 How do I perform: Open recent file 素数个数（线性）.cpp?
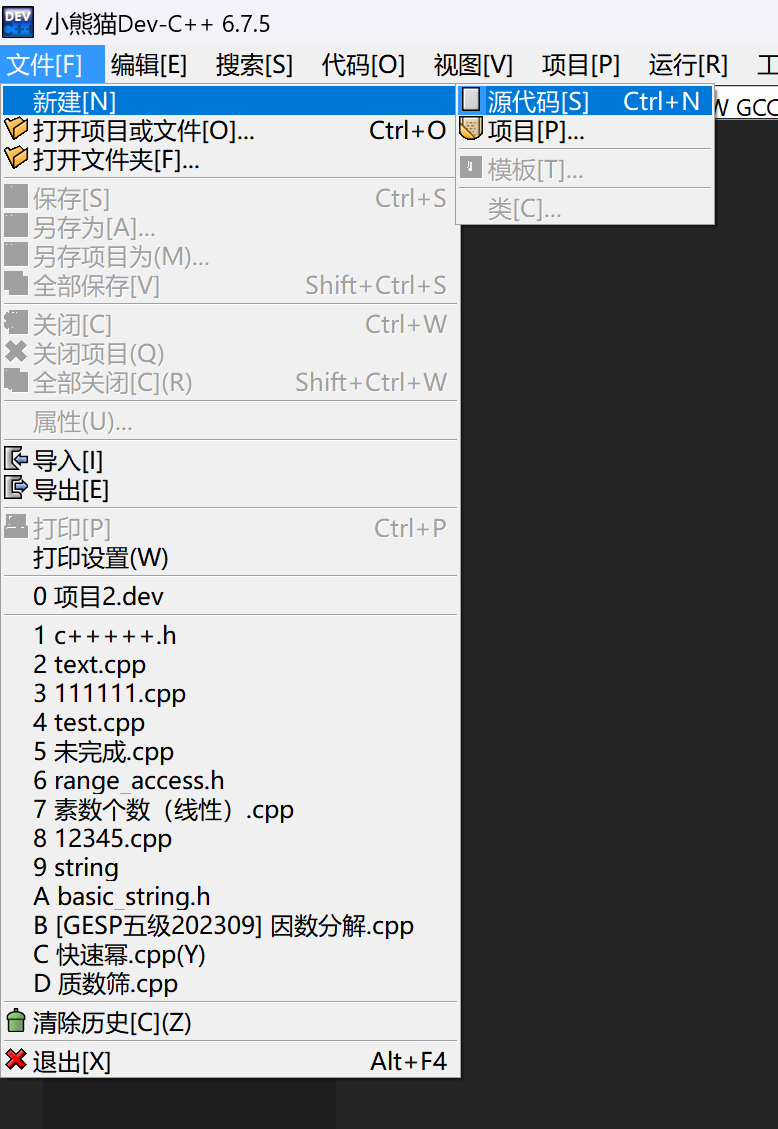point(163,810)
